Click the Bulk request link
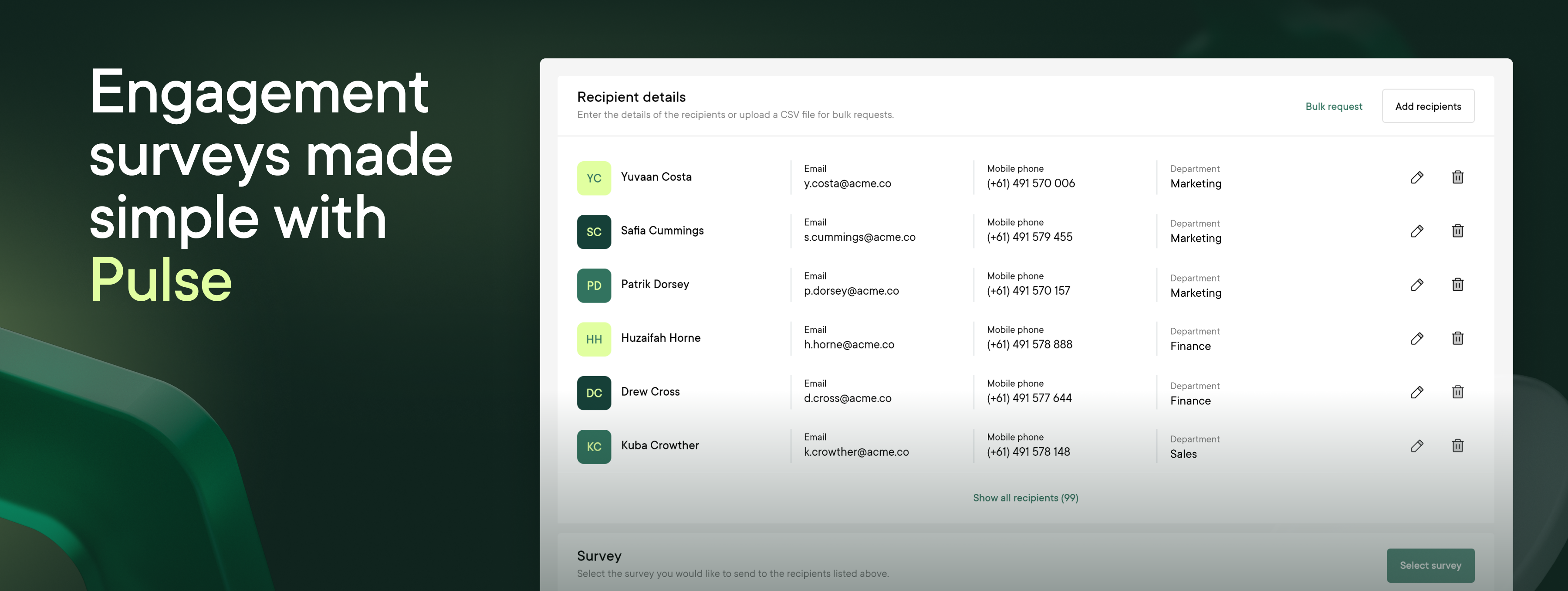Viewport: 1568px width, 591px height. pos(1333,106)
